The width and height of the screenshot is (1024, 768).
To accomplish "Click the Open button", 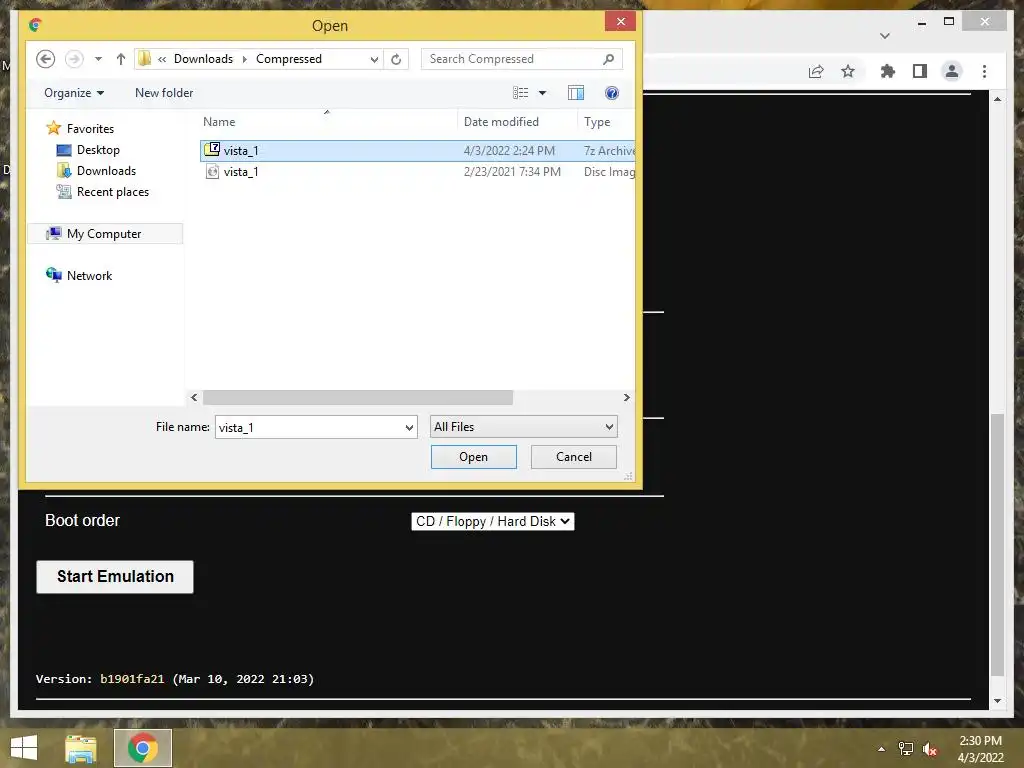I will coord(473,456).
